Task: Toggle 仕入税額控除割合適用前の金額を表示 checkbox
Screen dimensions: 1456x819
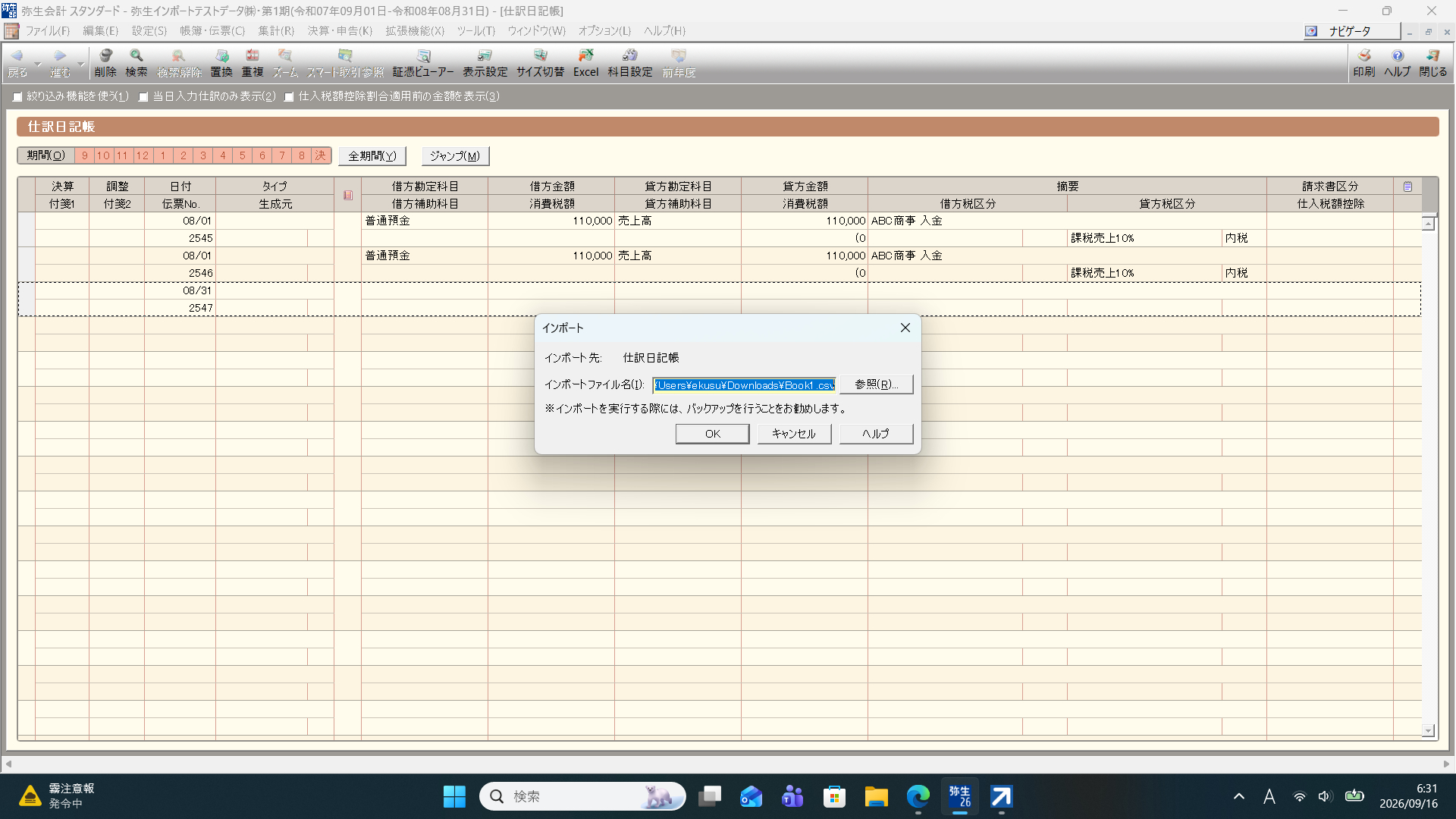Action: click(x=289, y=97)
